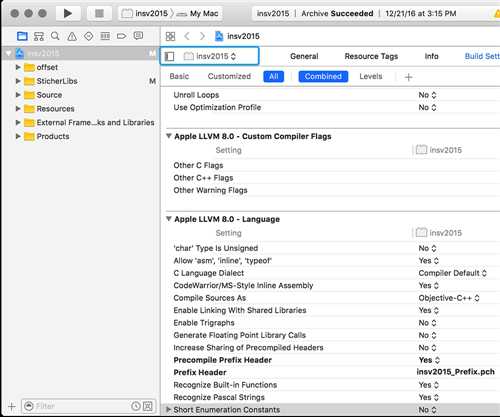This screenshot has height=417, width=500.
Task: Select CodeWarrior/MS-Style Inline Assembly setting
Action: (243, 285)
